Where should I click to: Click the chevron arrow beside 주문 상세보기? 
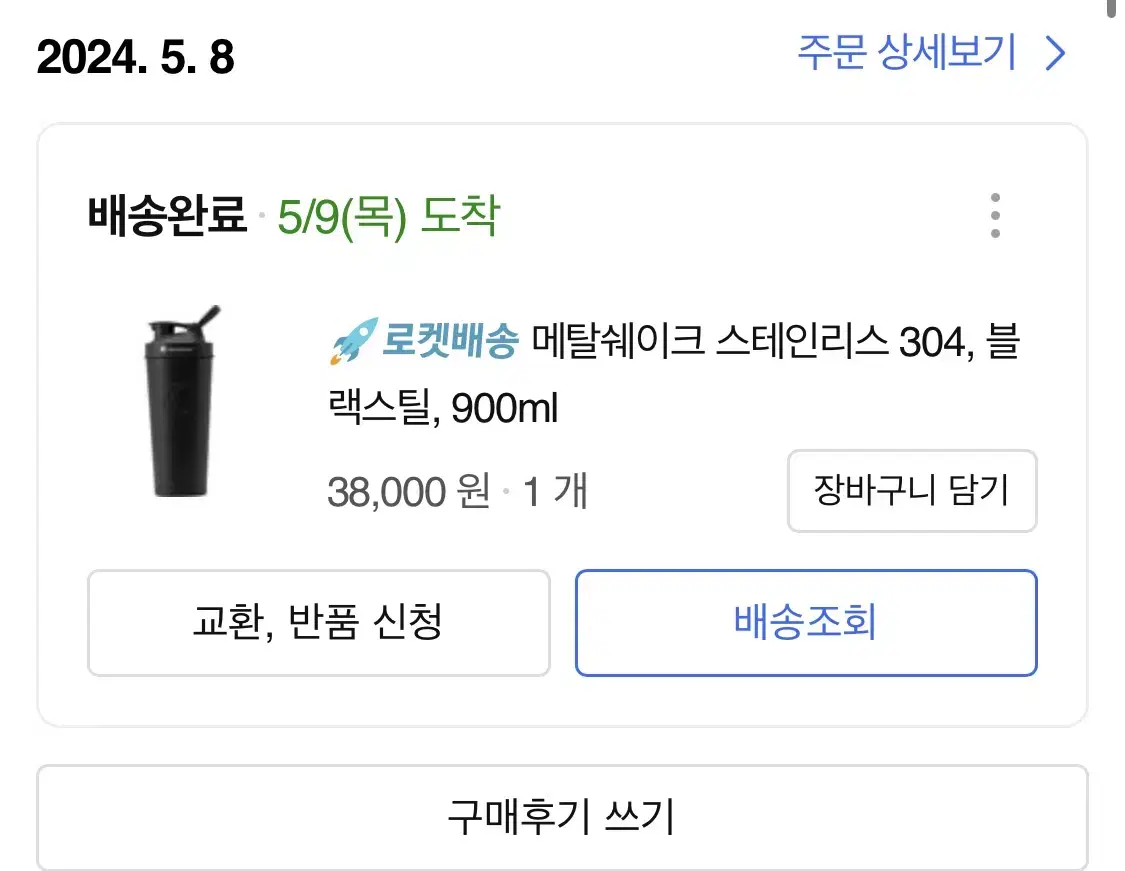point(1055,54)
